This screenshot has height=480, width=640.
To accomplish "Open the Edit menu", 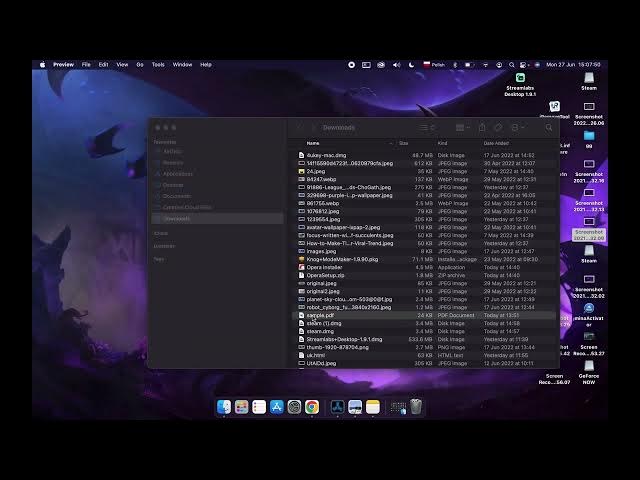I will (103, 64).
